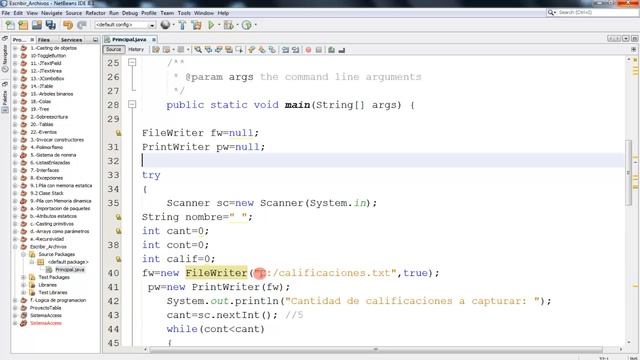Switch to the Files tab
This screenshot has width=640, height=360.
pyautogui.click(x=44, y=40)
